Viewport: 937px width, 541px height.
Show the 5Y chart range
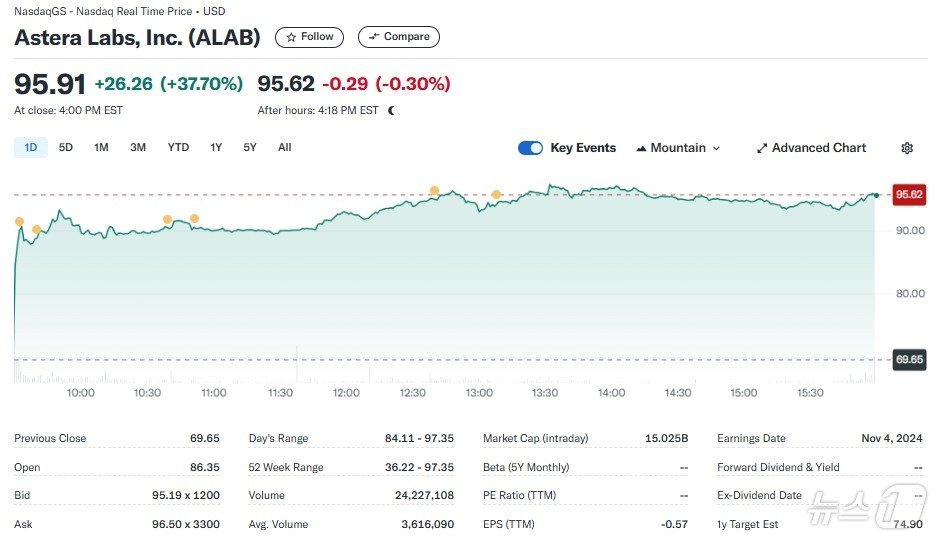250,148
